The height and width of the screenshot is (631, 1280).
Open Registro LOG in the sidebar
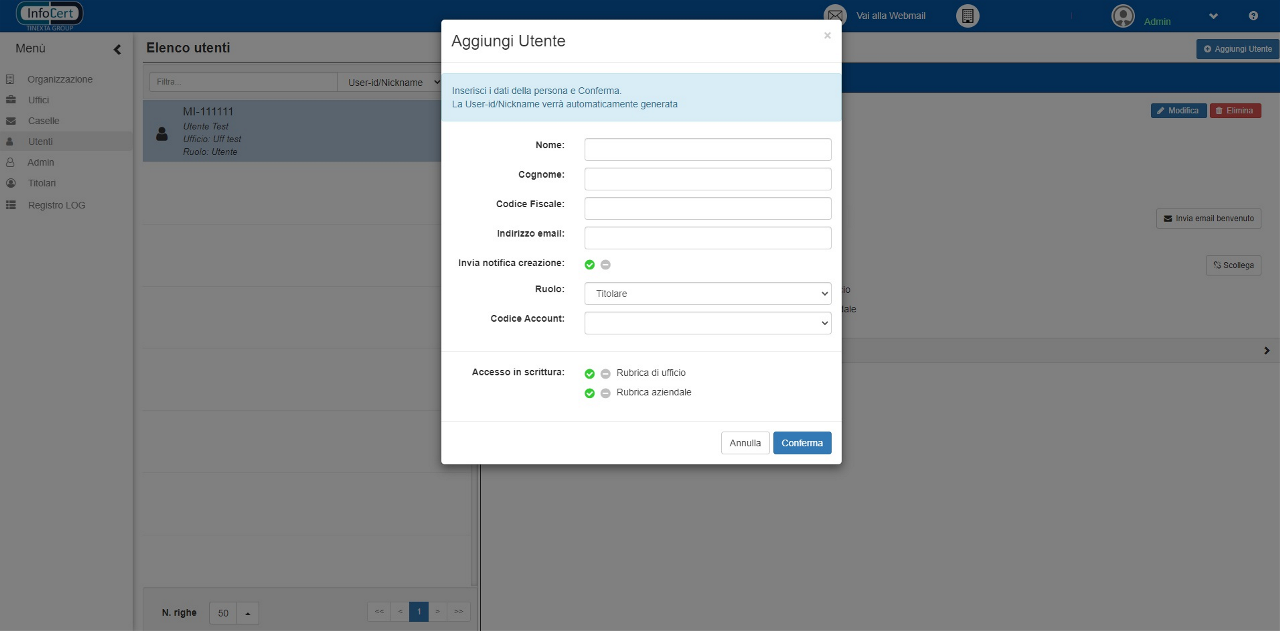(56, 205)
